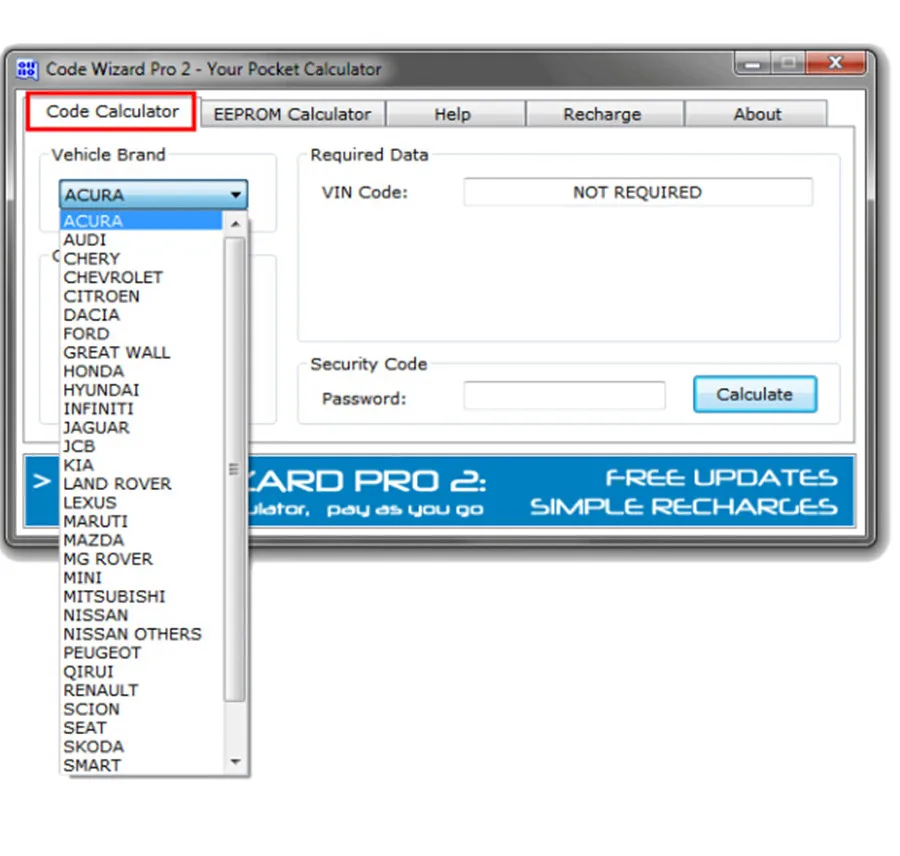This screenshot has height=856, width=900.
Task: Select LAND ROVER in the list
Action: [142, 484]
